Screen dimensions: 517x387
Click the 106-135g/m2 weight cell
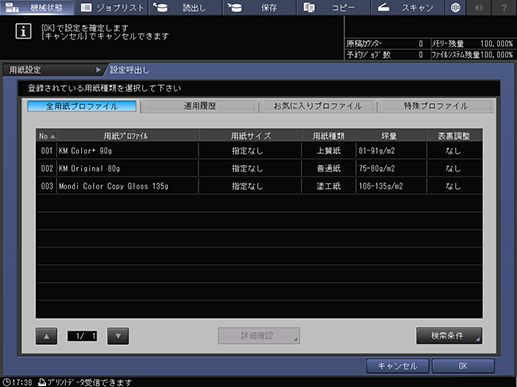coord(391,186)
